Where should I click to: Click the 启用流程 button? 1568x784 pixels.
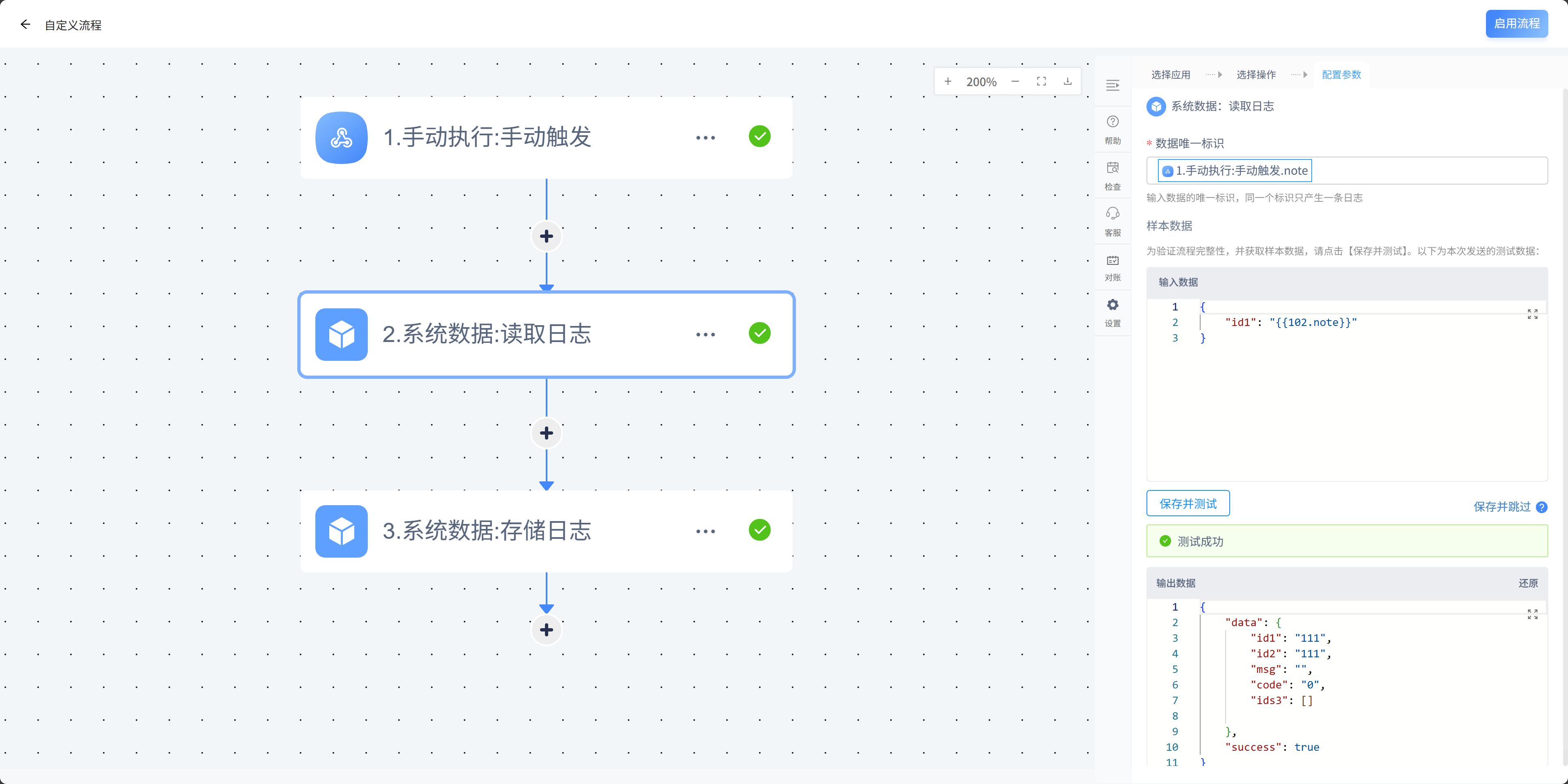(x=1516, y=24)
